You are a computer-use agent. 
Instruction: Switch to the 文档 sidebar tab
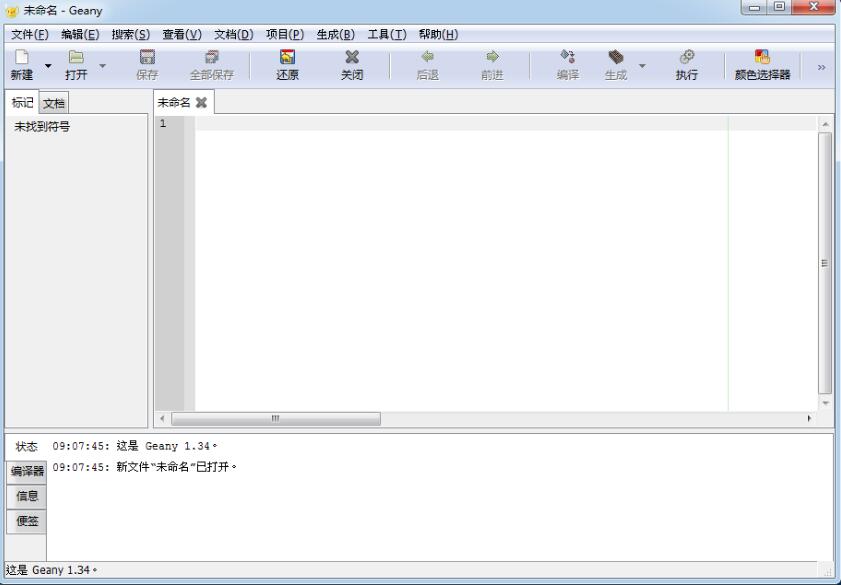pos(54,103)
